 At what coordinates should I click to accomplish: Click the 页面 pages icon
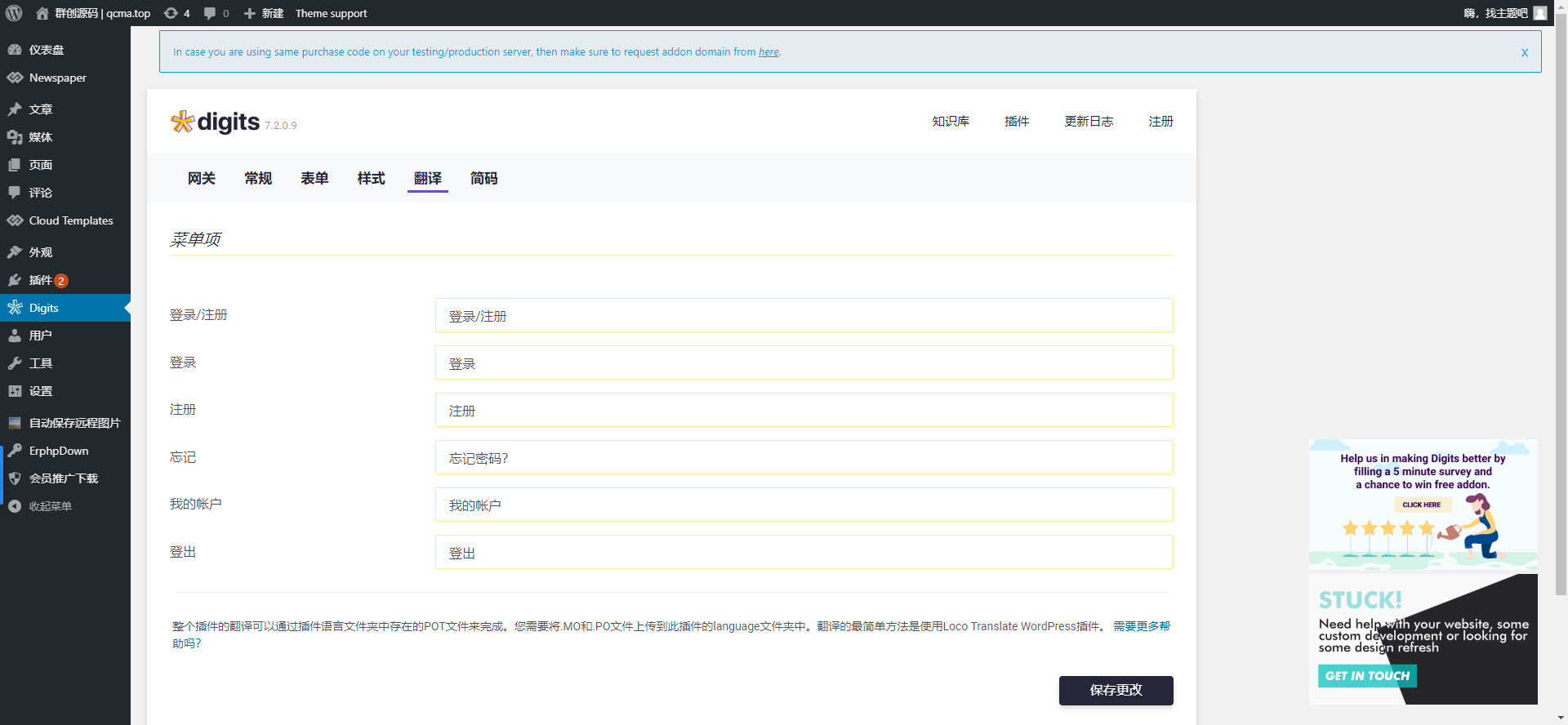15,165
